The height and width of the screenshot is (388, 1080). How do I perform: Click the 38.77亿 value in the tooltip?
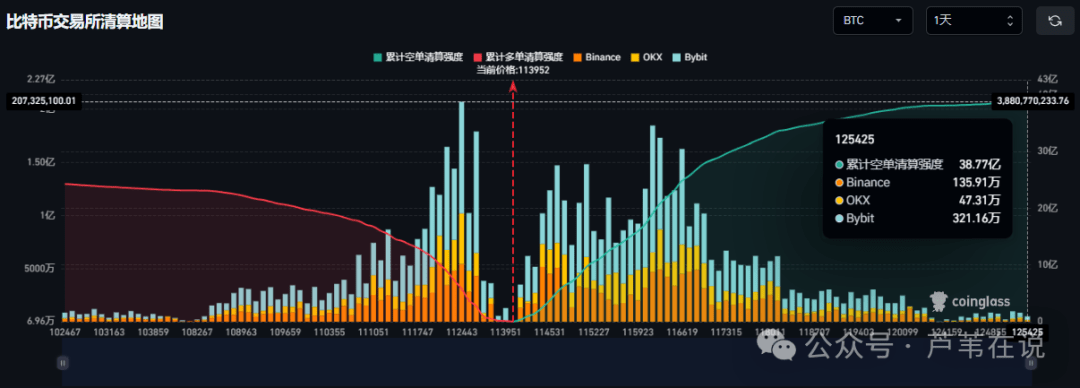tap(980, 165)
